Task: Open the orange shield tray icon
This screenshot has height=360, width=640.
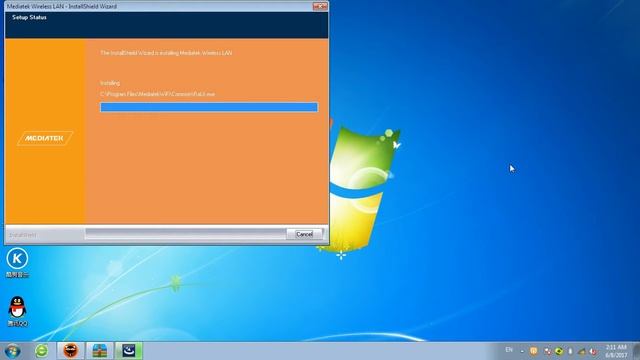Action: [x=533, y=351]
